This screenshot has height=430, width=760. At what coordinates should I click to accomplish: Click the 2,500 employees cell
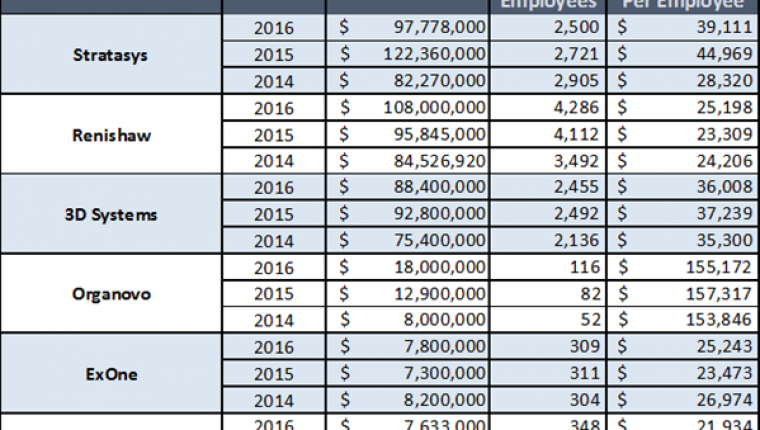coord(548,27)
